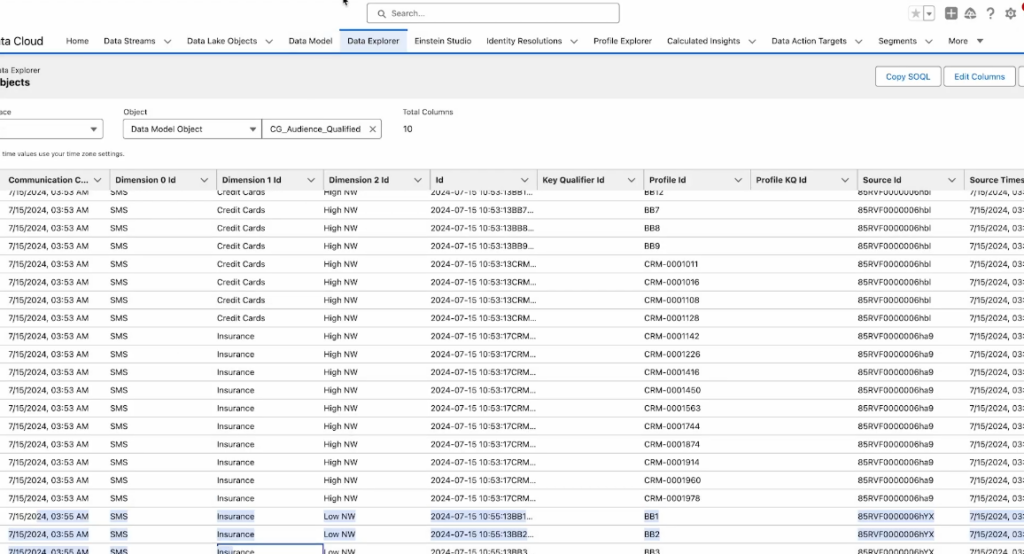Switch to the Data Model tab
The height and width of the screenshot is (554, 1024).
point(310,41)
